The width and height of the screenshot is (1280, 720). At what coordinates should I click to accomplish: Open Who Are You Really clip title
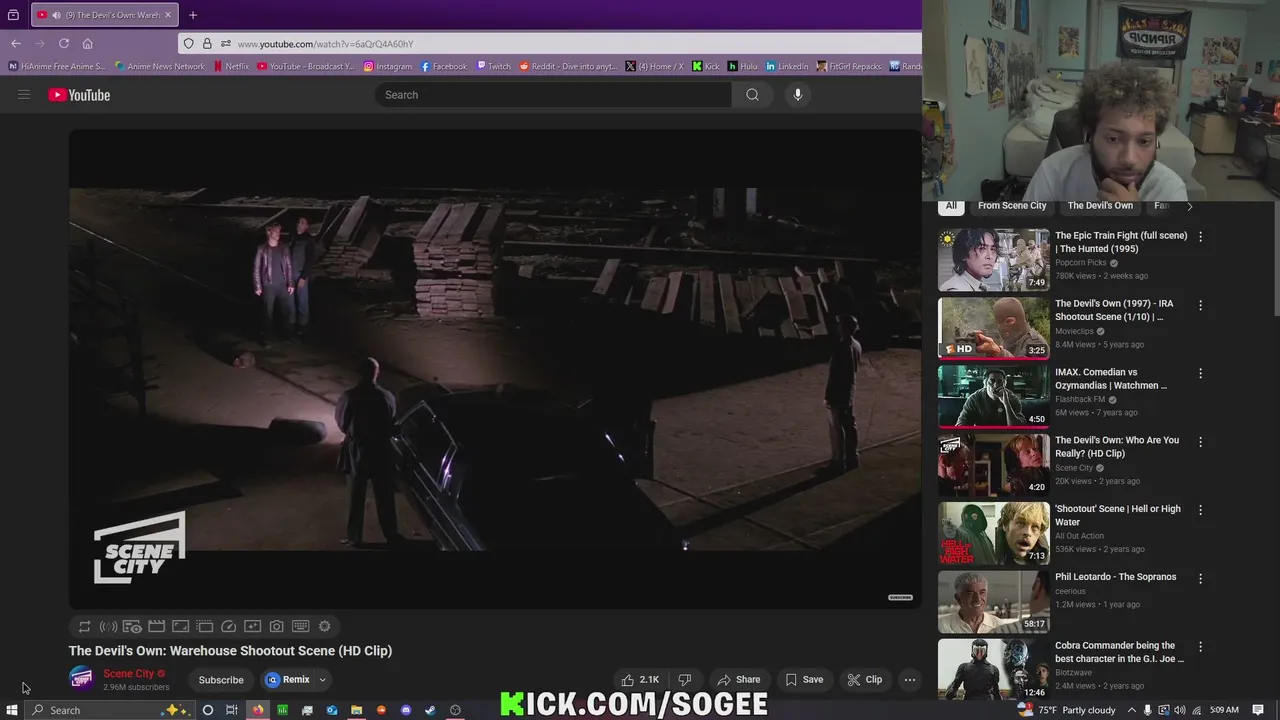pyautogui.click(x=1117, y=447)
